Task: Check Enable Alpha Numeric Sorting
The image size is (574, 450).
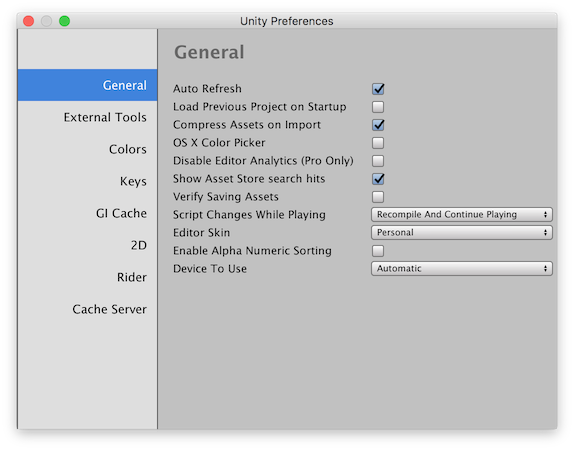Action: (x=378, y=251)
